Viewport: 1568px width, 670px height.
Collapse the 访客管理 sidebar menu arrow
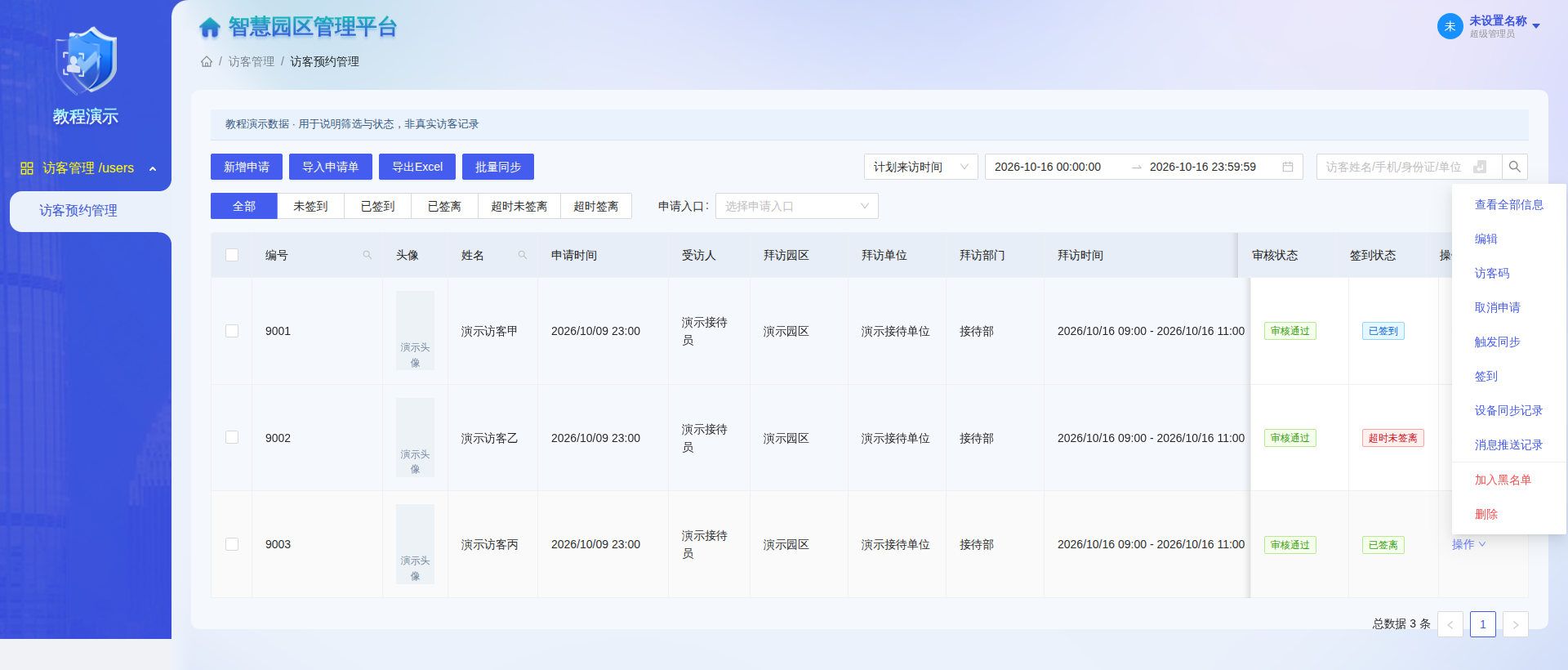153,168
